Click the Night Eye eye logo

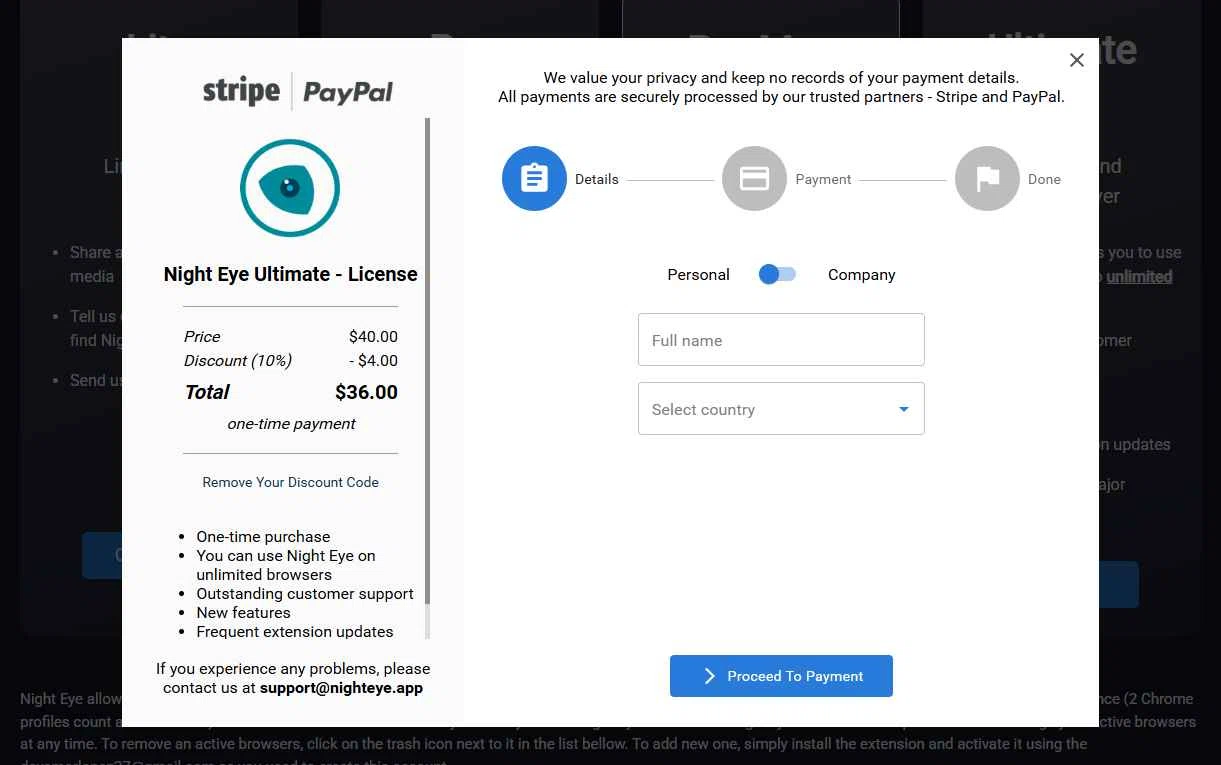click(290, 188)
